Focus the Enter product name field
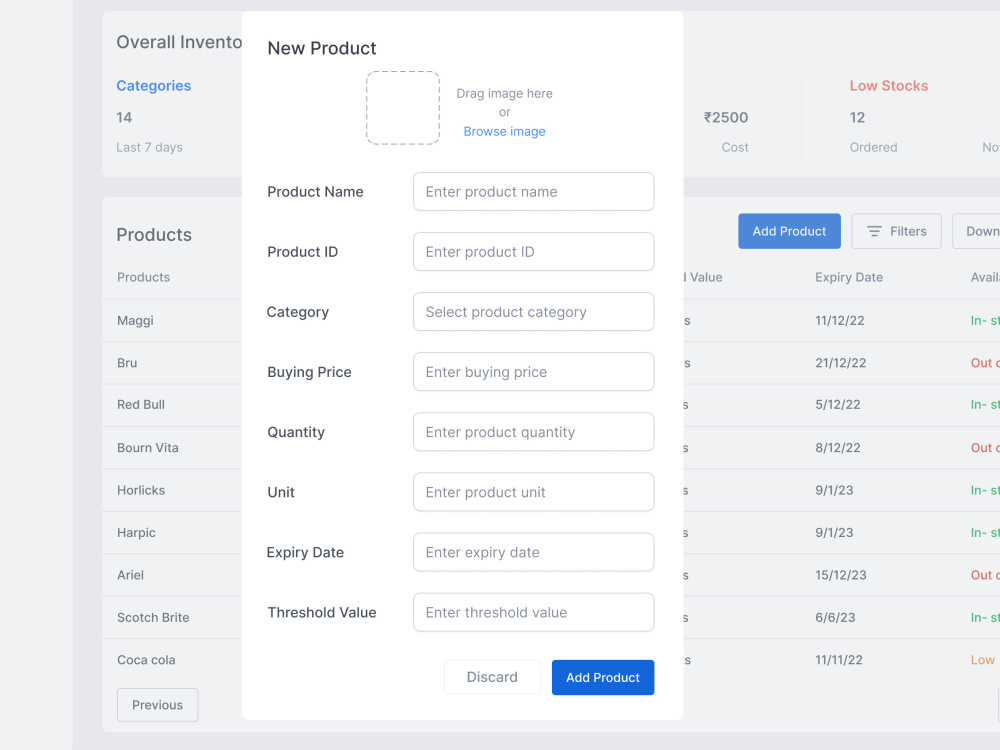Viewport: 1000px width, 750px height. tap(533, 191)
